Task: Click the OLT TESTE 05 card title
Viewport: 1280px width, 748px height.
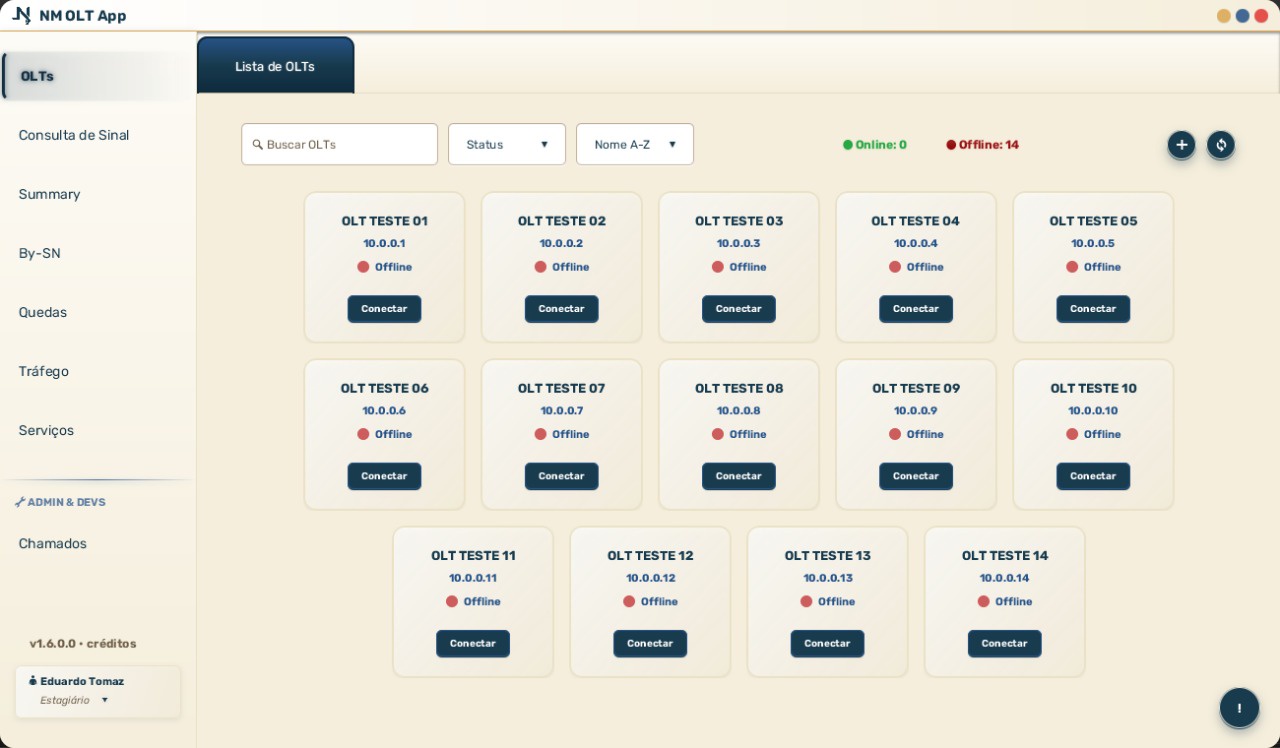Action: pos(1093,221)
